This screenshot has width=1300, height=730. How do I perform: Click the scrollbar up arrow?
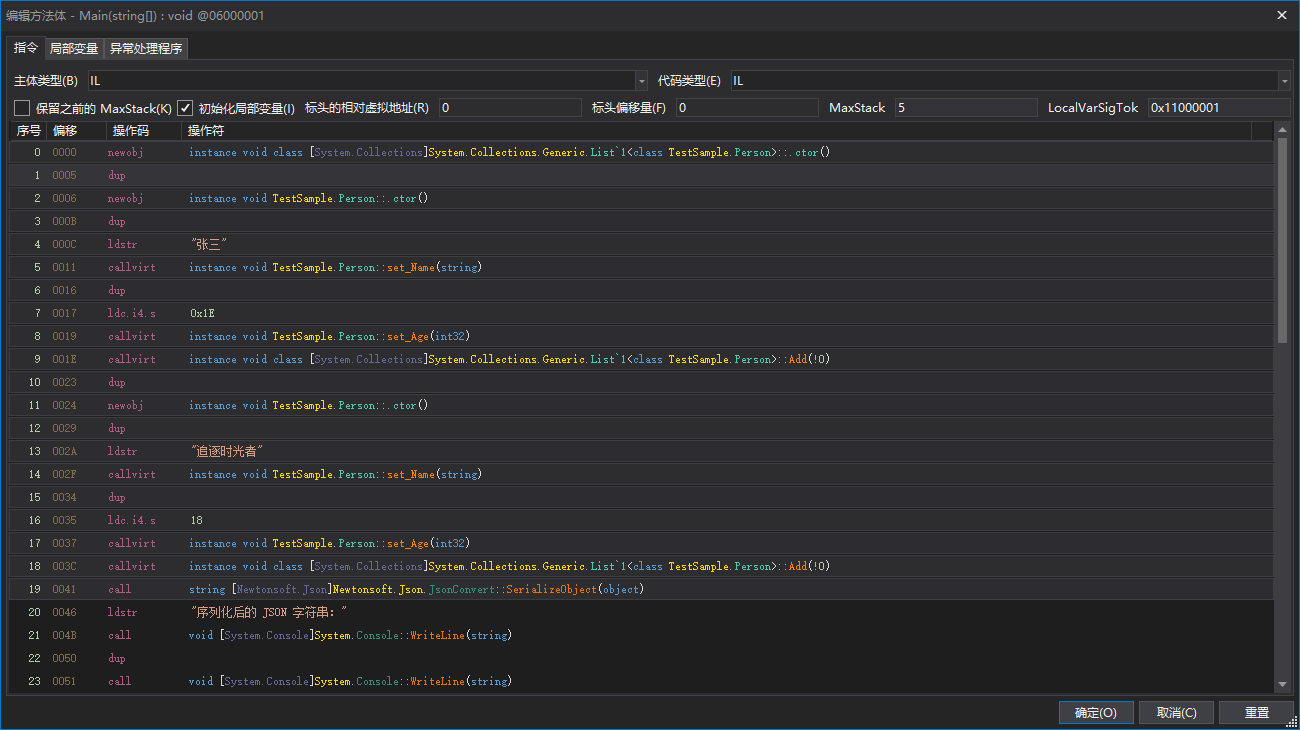1282,131
